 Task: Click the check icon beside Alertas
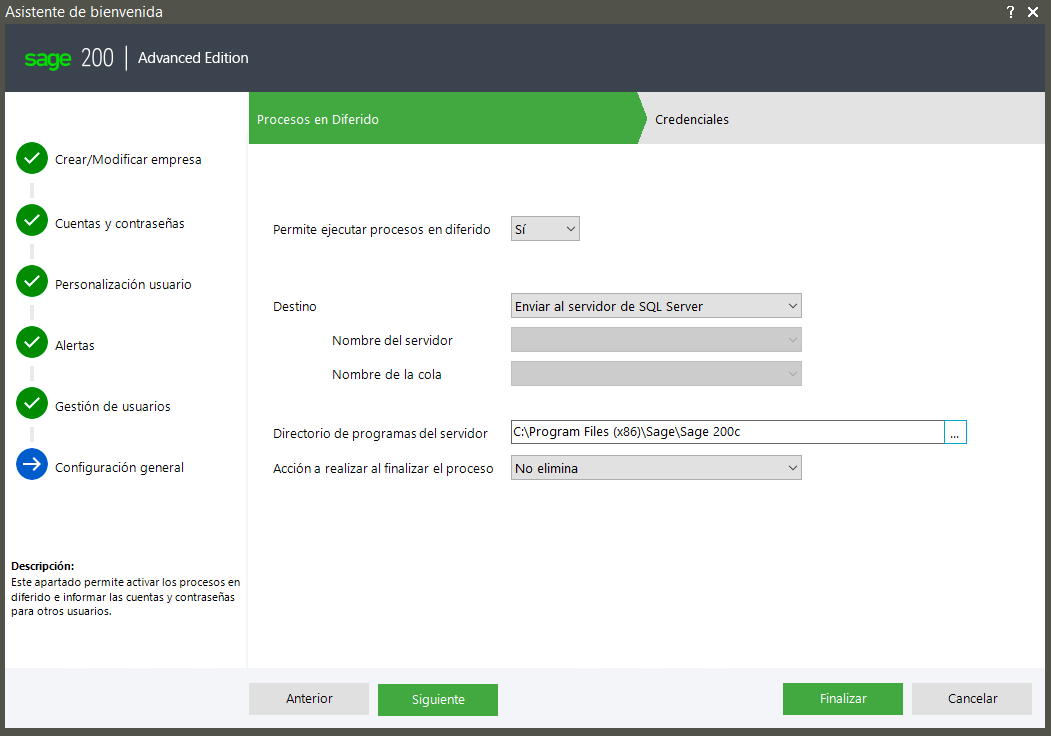point(32,342)
